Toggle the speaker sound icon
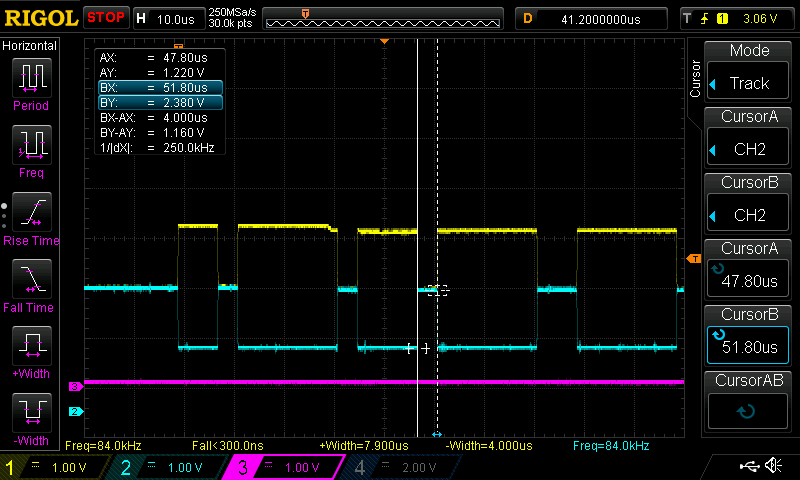Image resolution: width=800 pixels, height=480 pixels. pos(774,465)
